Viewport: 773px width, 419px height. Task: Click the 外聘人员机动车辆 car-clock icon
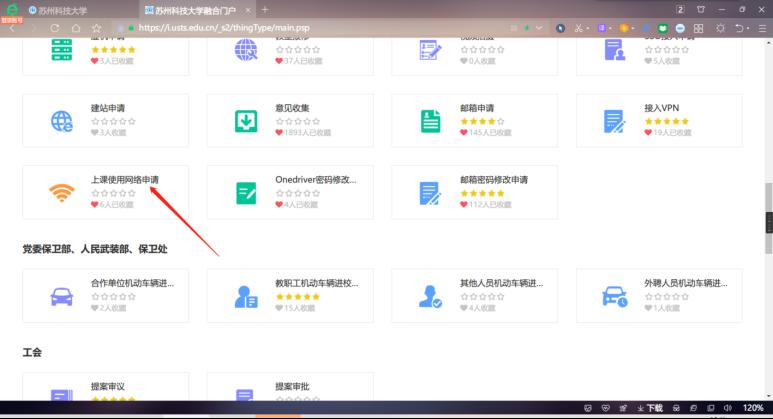[614, 296]
